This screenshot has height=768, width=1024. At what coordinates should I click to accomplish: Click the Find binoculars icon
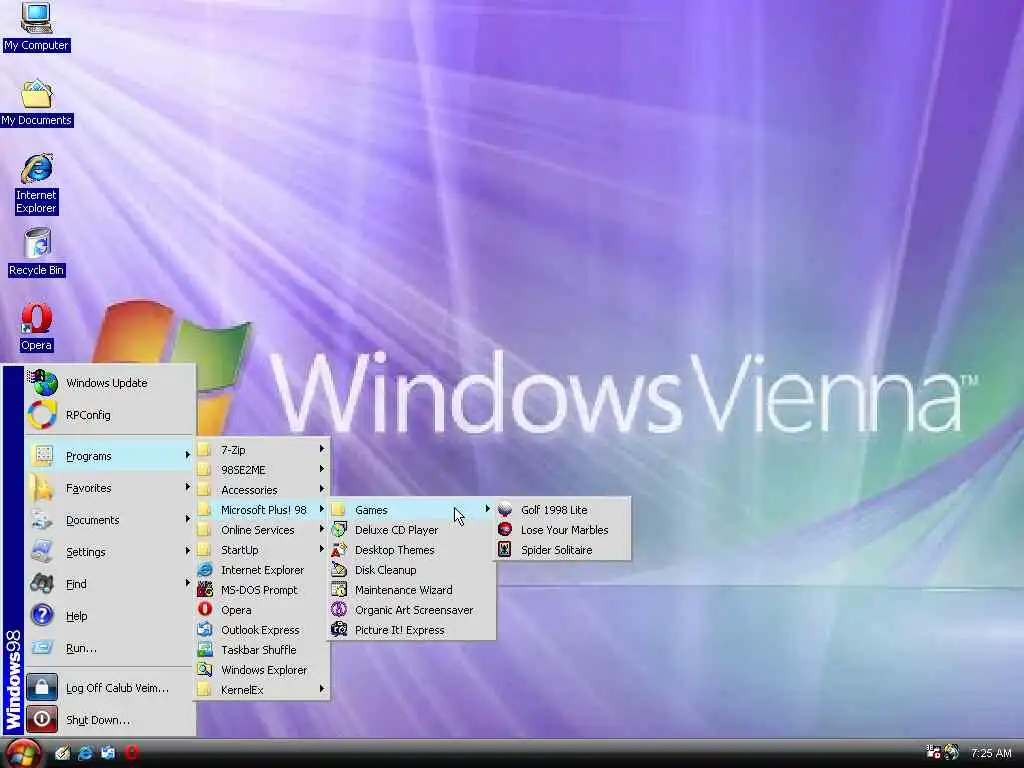(x=42, y=583)
